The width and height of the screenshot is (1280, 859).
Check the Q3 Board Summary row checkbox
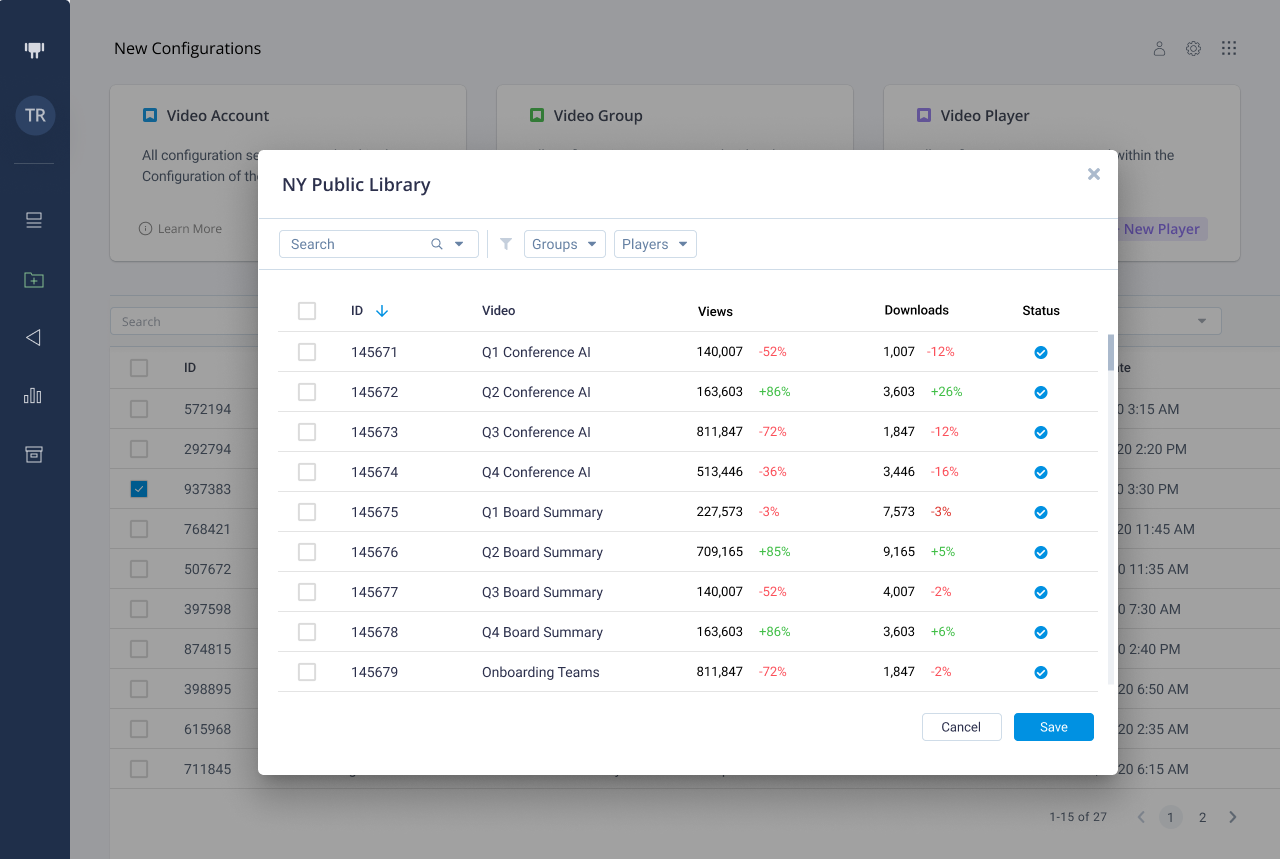[307, 592]
